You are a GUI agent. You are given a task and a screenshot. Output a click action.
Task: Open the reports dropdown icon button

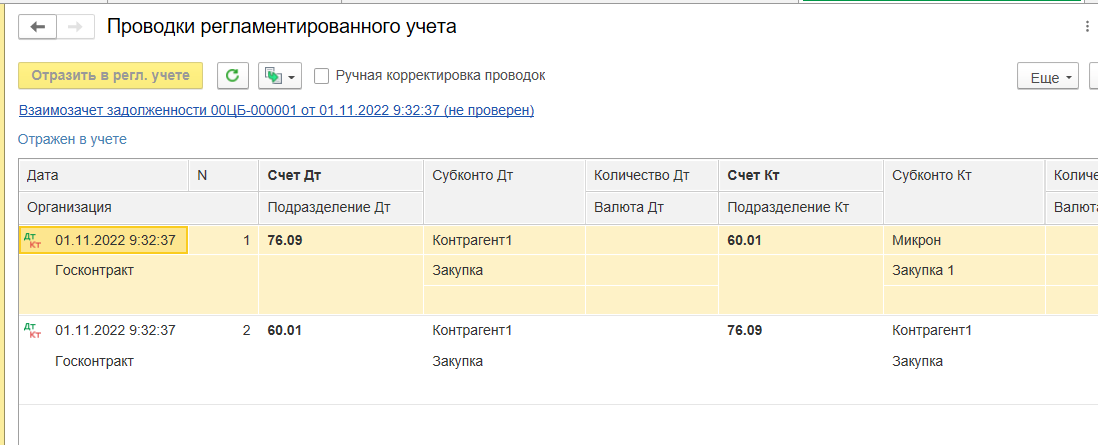click(280, 76)
